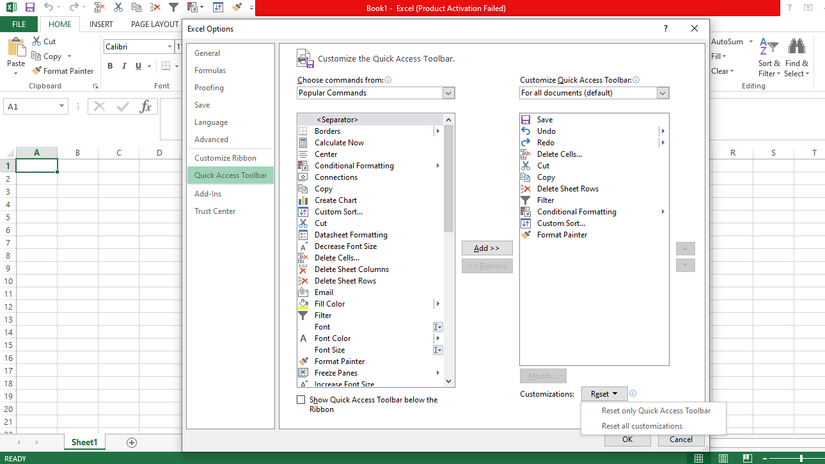Select Fill Color in the commands list
This screenshot has height=464, width=825.
coord(370,304)
